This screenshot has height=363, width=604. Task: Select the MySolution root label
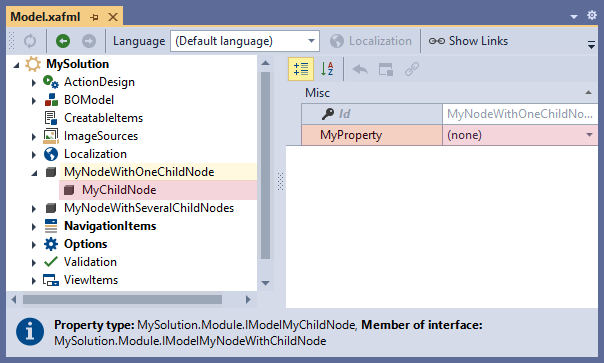click(77, 64)
